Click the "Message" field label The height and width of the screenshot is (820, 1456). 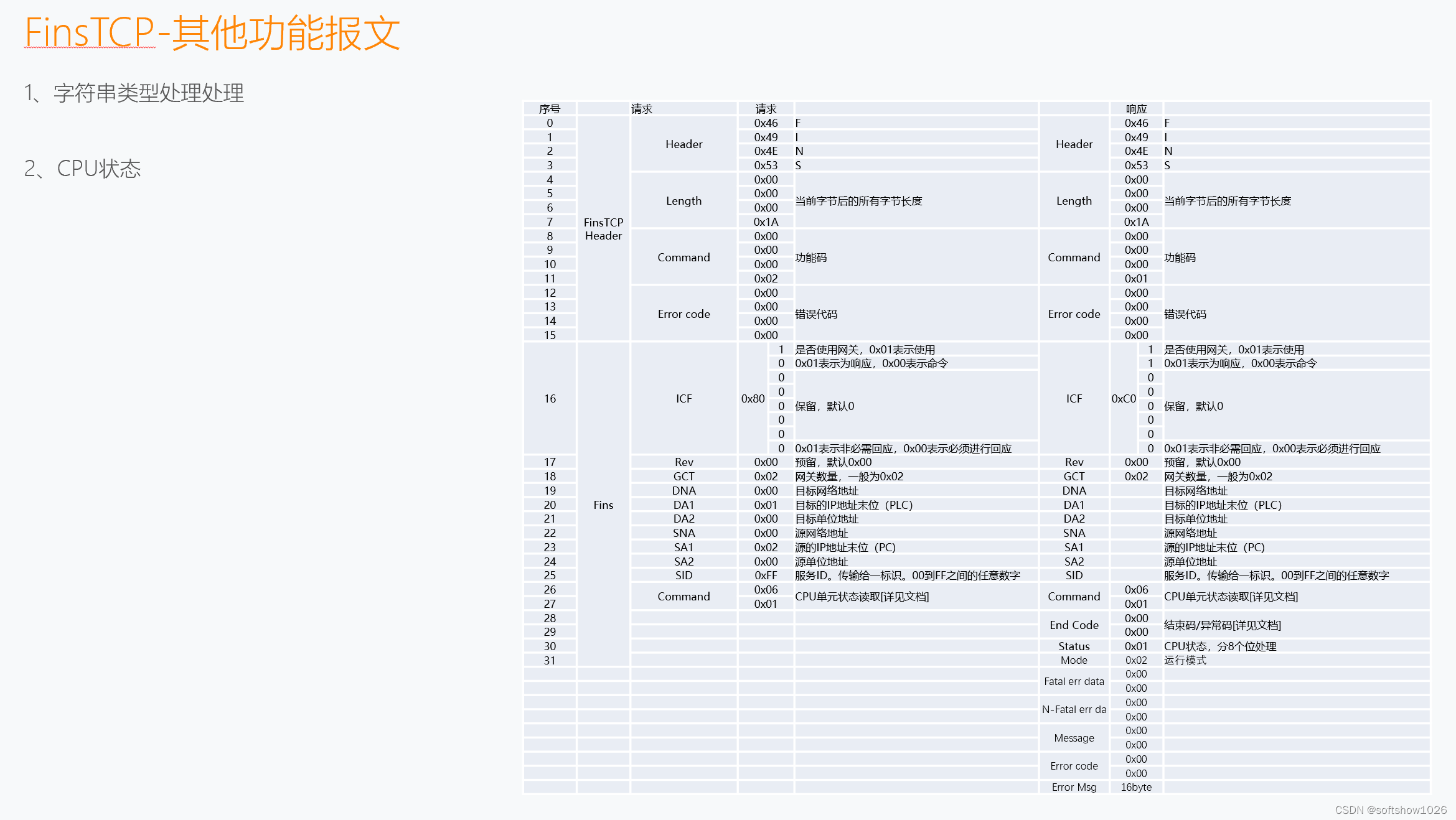(1074, 738)
